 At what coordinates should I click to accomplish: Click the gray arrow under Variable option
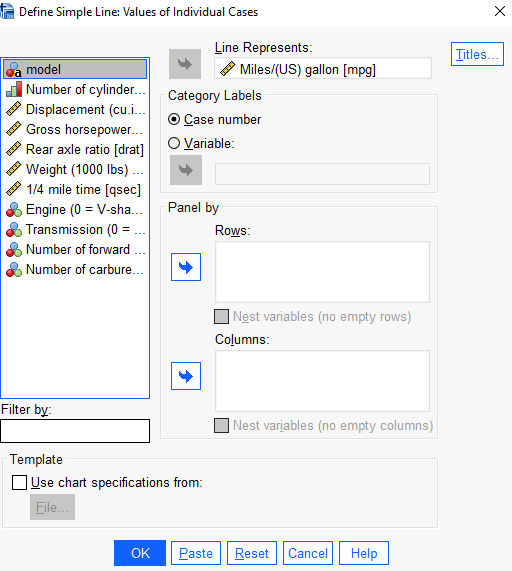tap(186, 170)
